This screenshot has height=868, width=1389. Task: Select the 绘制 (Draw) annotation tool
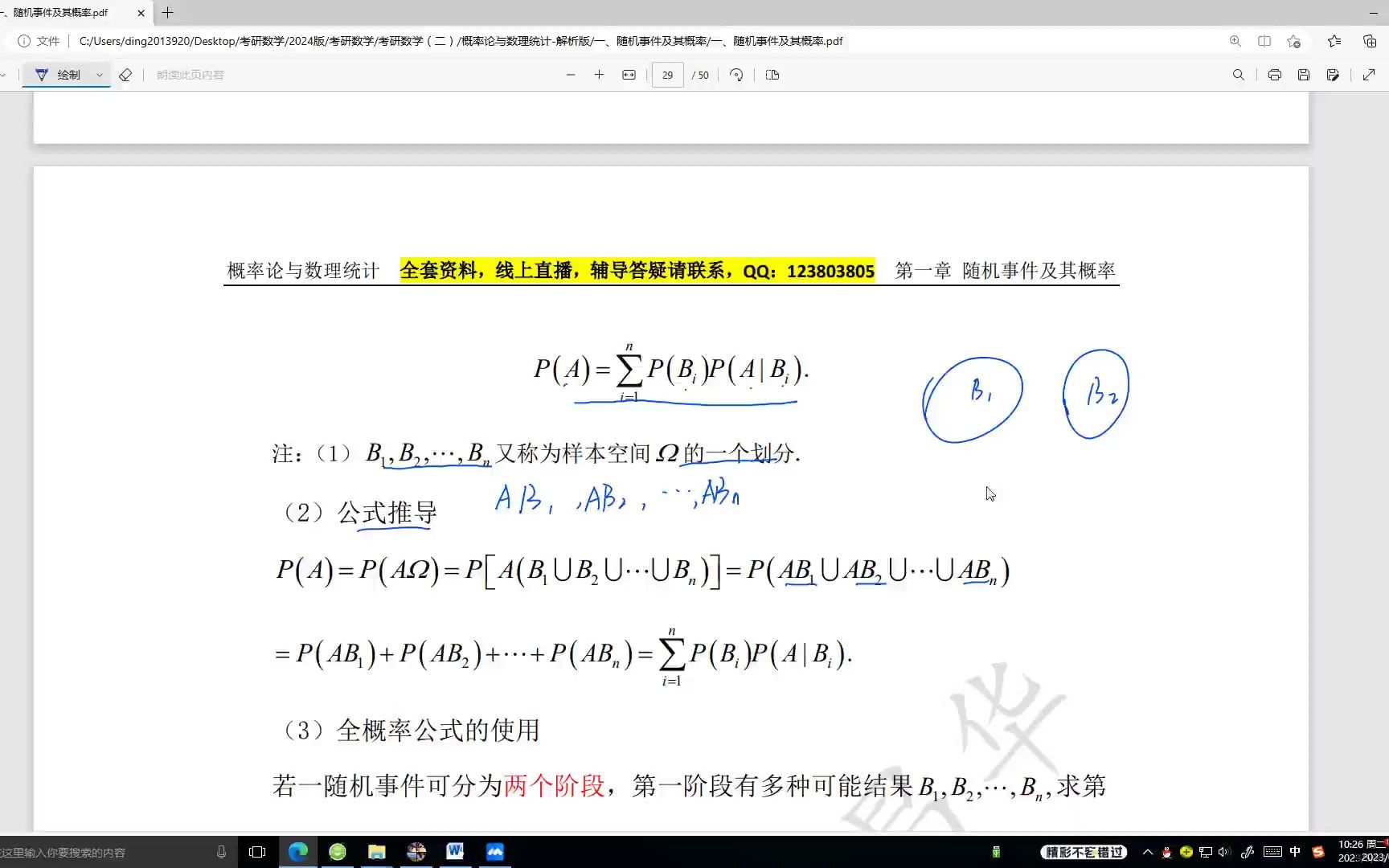point(67,74)
